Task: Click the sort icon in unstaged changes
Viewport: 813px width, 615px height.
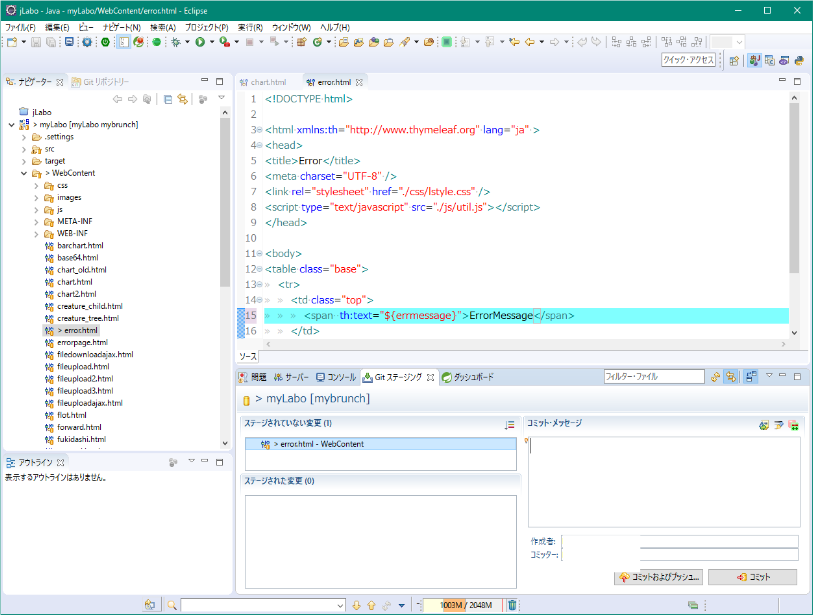Action: pos(509,425)
